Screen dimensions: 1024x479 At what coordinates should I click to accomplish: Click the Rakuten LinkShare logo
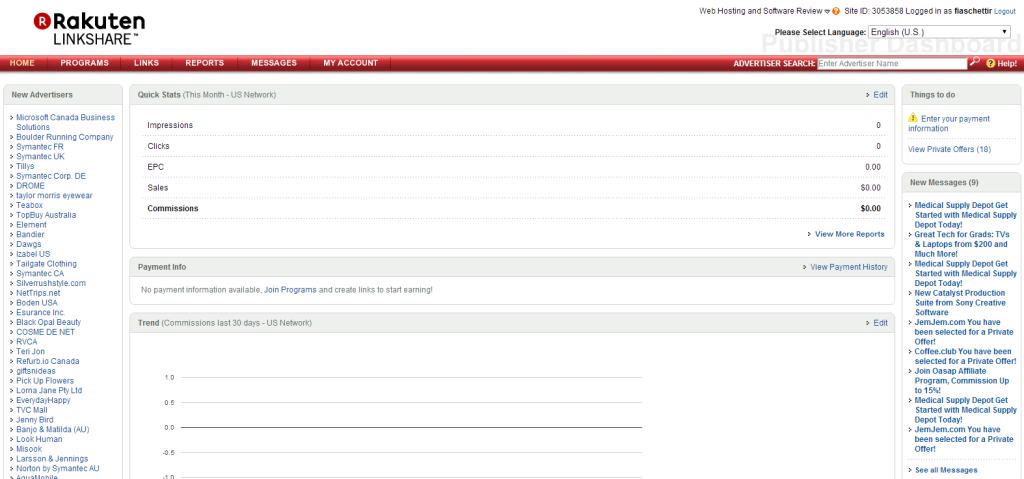point(89,29)
